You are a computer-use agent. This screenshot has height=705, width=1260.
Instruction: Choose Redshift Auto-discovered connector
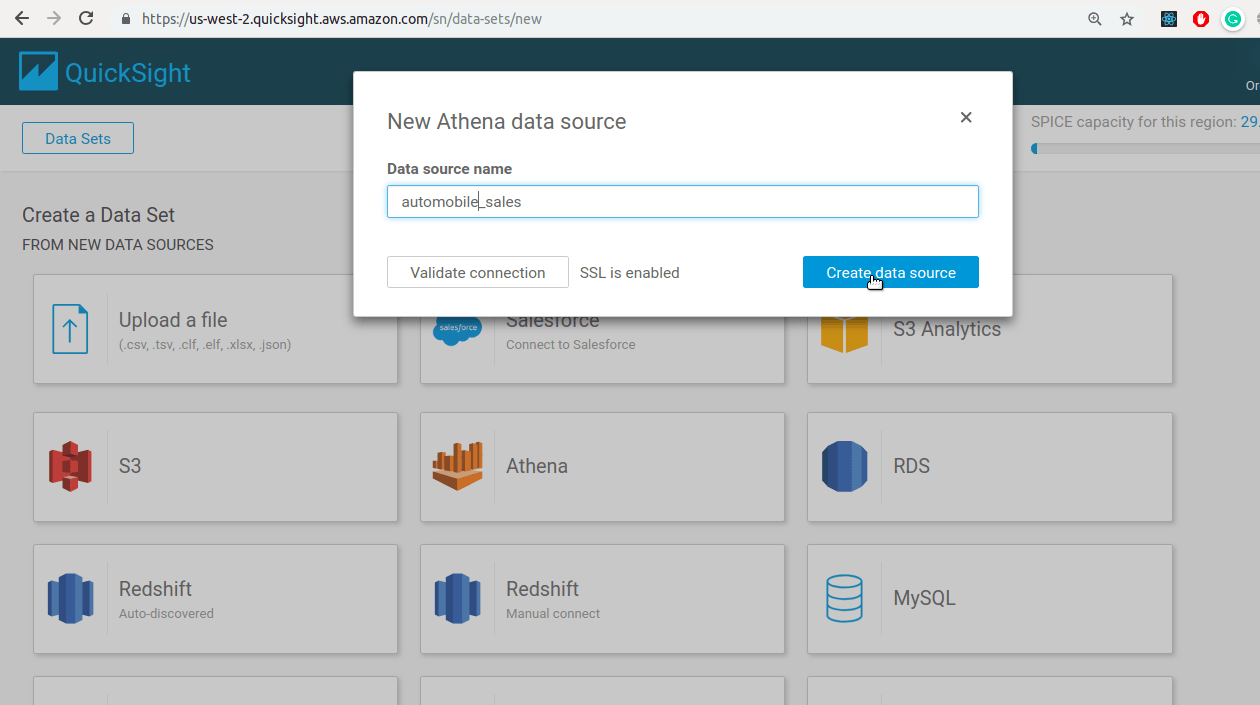coord(215,598)
